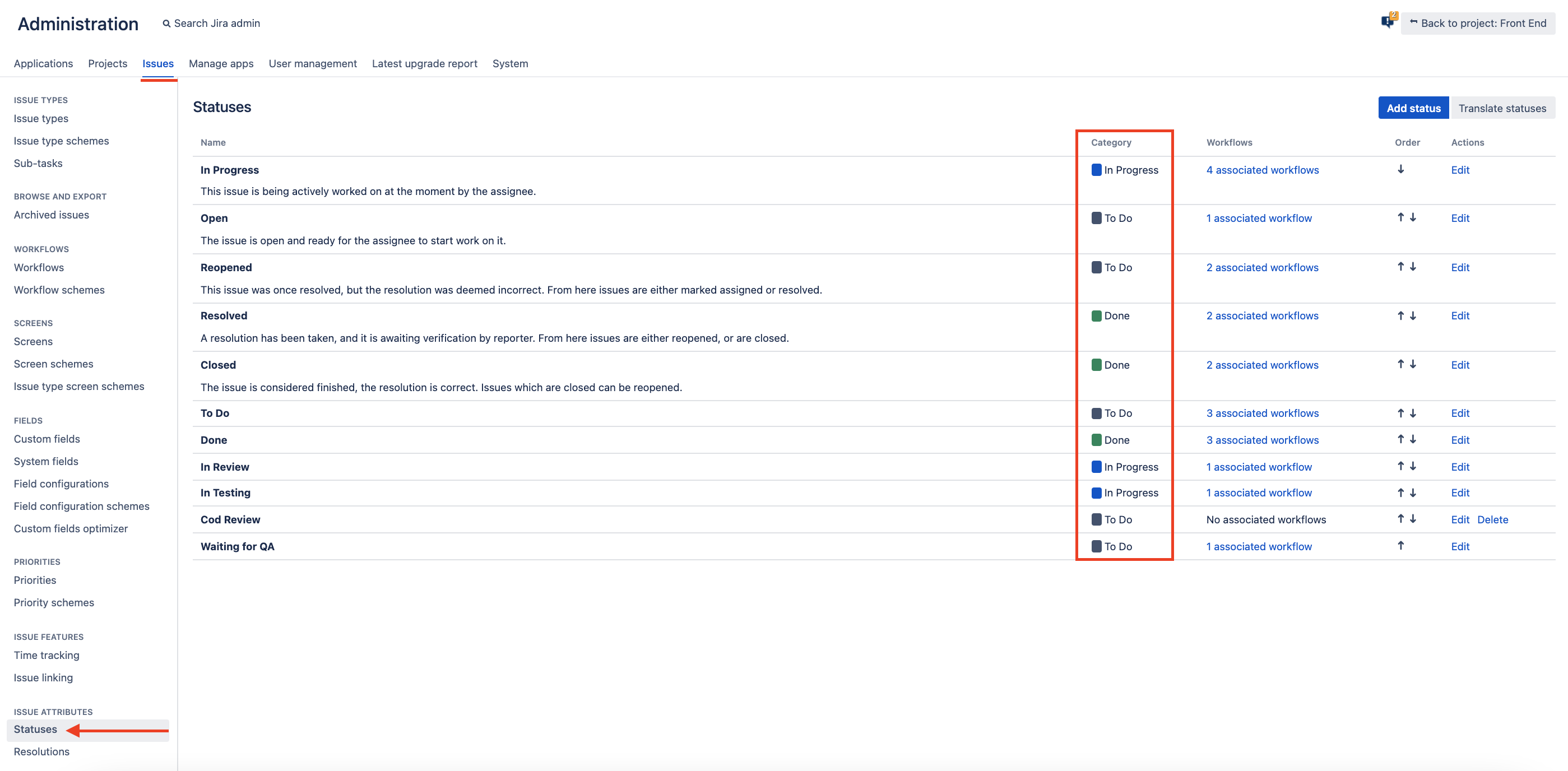Open the System tab
1568x771 pixels.
point(509,63)
